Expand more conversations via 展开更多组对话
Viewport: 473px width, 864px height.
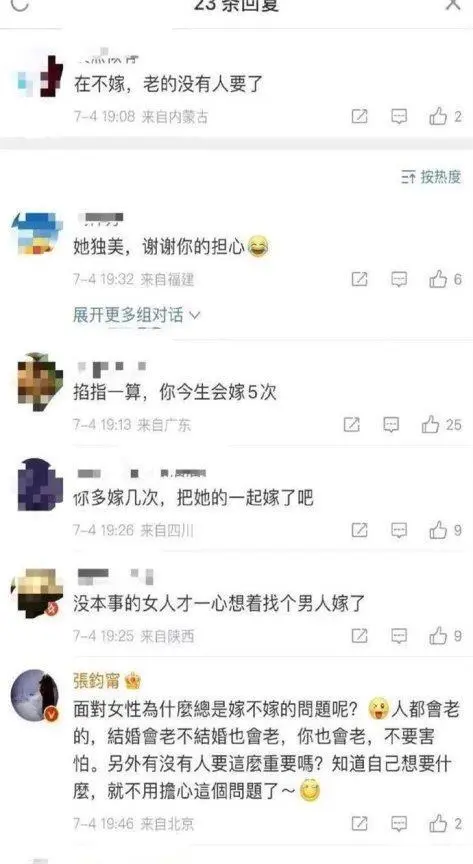(x=137, y=315)
